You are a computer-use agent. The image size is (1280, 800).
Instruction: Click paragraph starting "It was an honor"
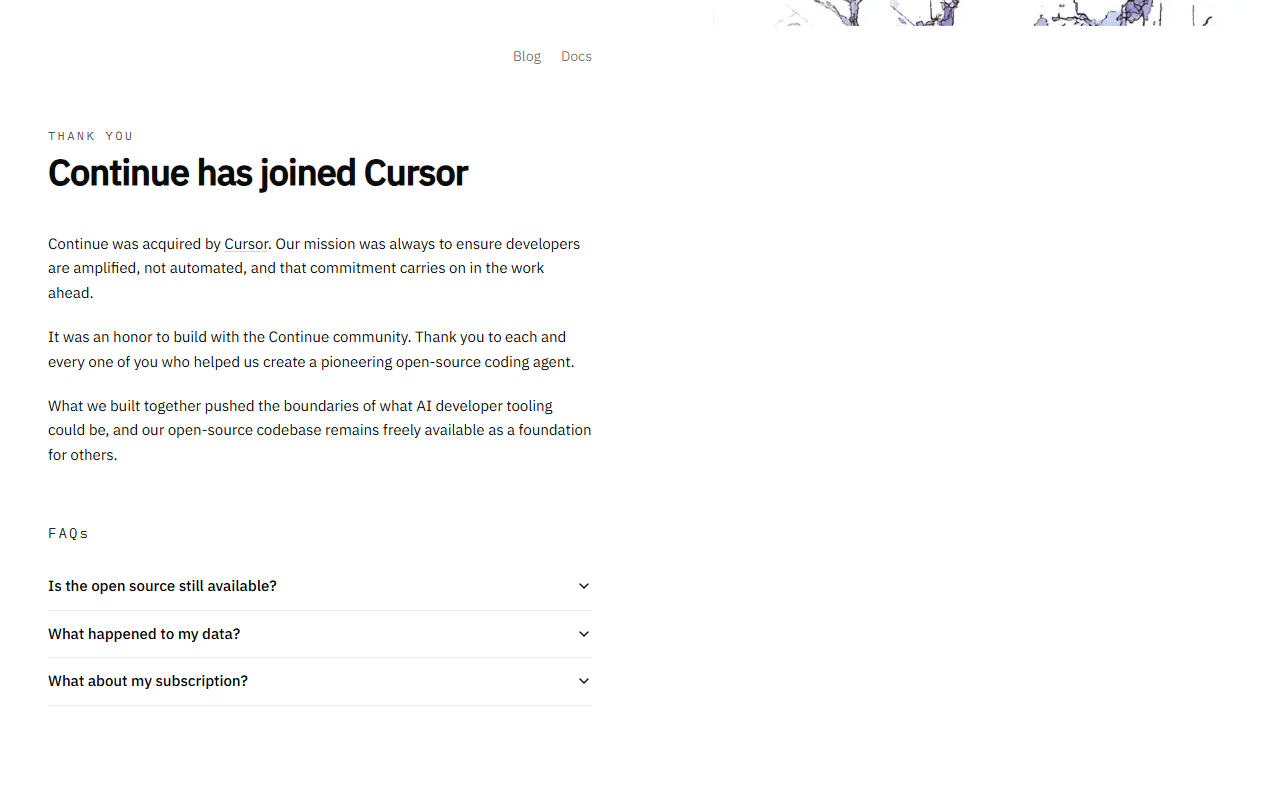coord(312,349)
